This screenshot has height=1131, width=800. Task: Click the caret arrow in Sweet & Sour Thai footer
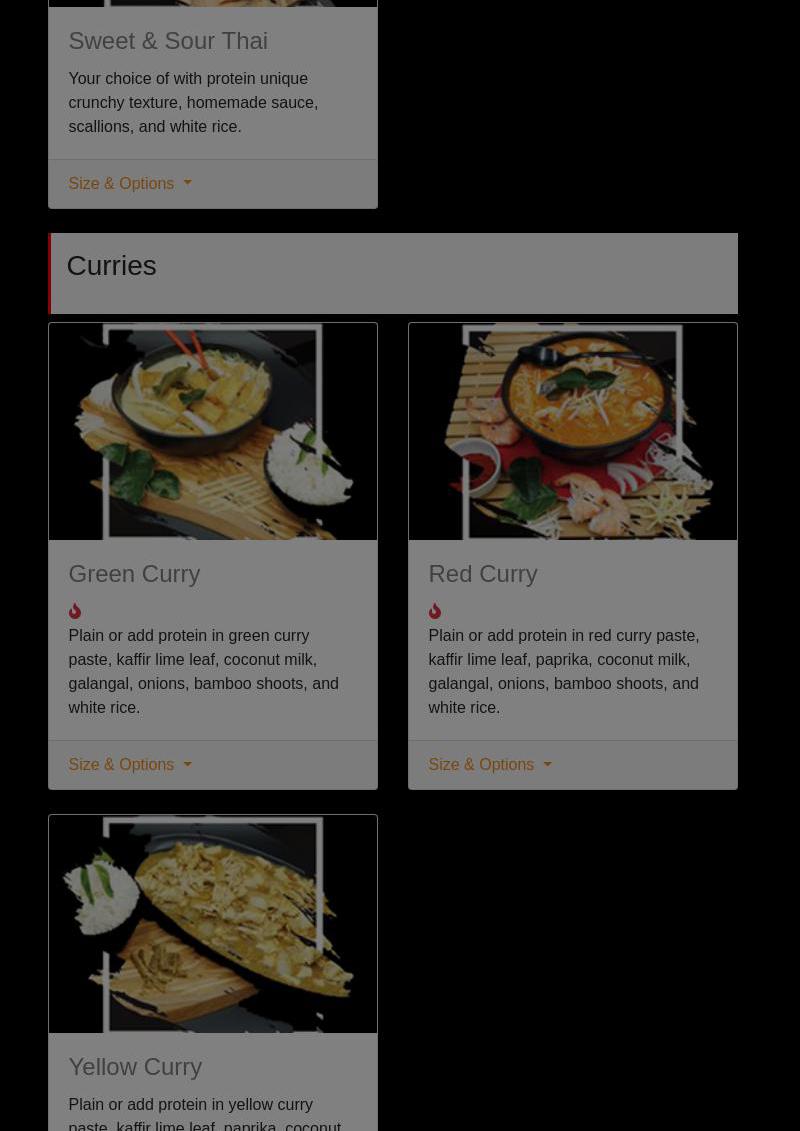[188, 184]
